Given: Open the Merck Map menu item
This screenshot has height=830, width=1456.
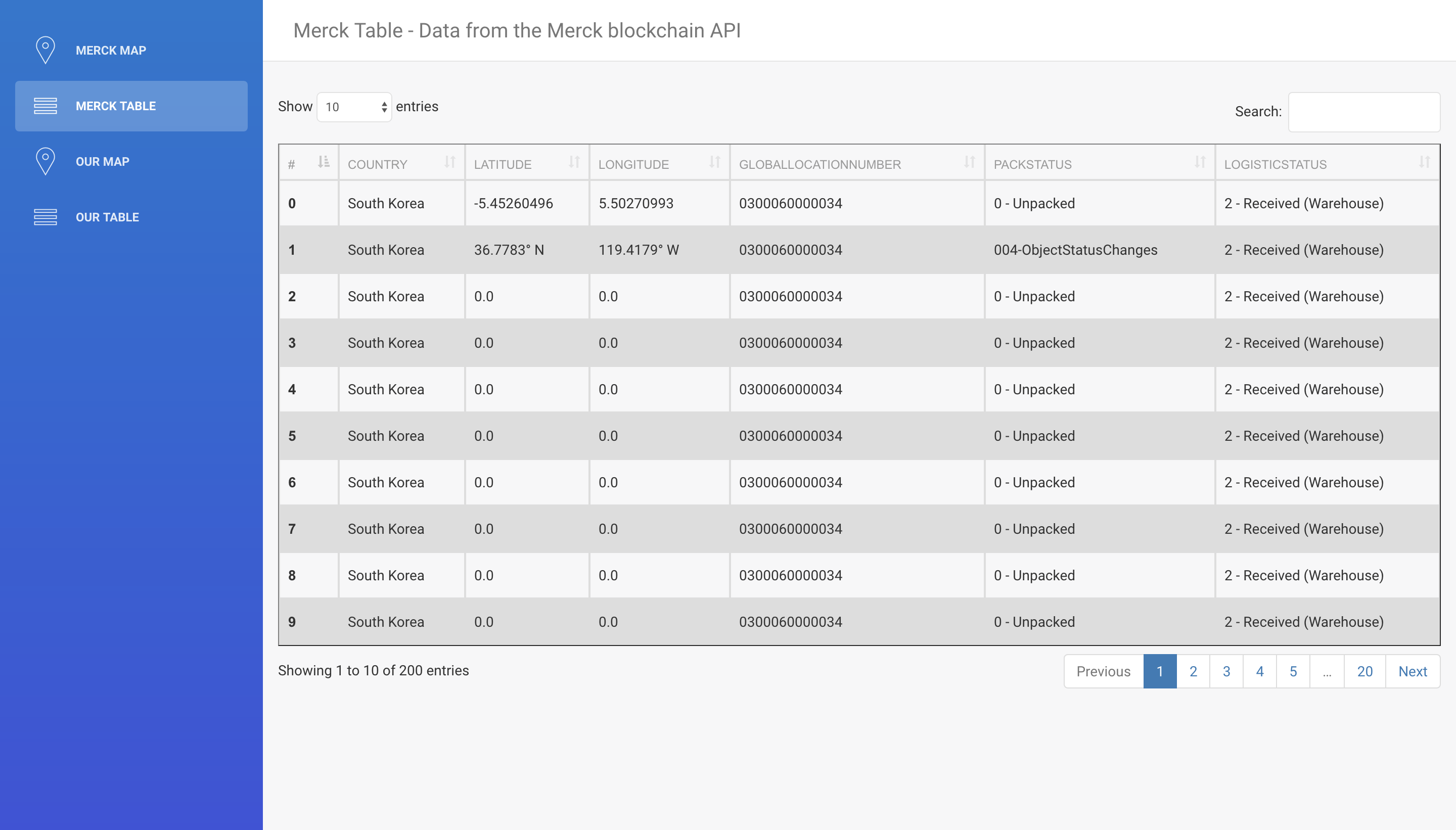Looking at the screenshot, I should (111, 50).
